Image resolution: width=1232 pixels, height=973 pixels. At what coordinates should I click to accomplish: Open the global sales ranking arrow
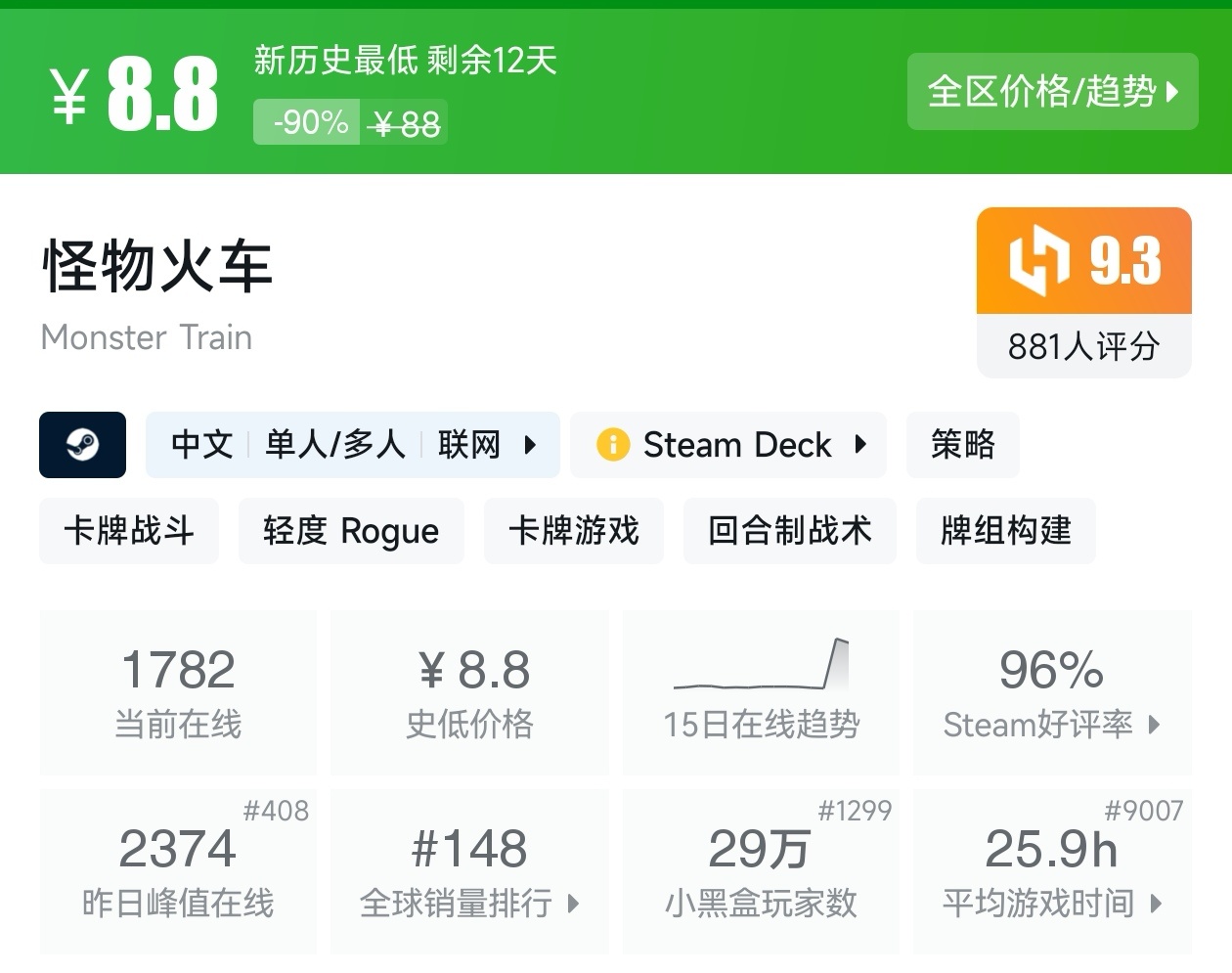(x=574, y=903)
